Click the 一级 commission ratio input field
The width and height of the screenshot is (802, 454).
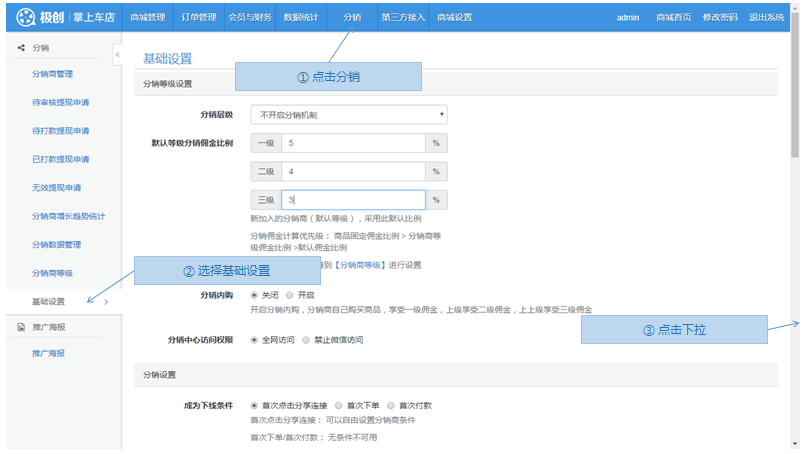353,143
